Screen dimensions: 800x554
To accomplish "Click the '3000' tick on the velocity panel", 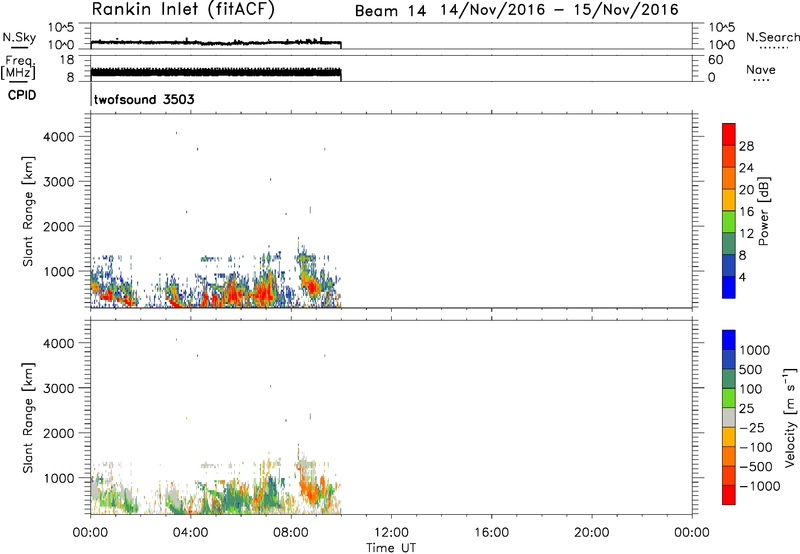I will click(x=59, y=388).
